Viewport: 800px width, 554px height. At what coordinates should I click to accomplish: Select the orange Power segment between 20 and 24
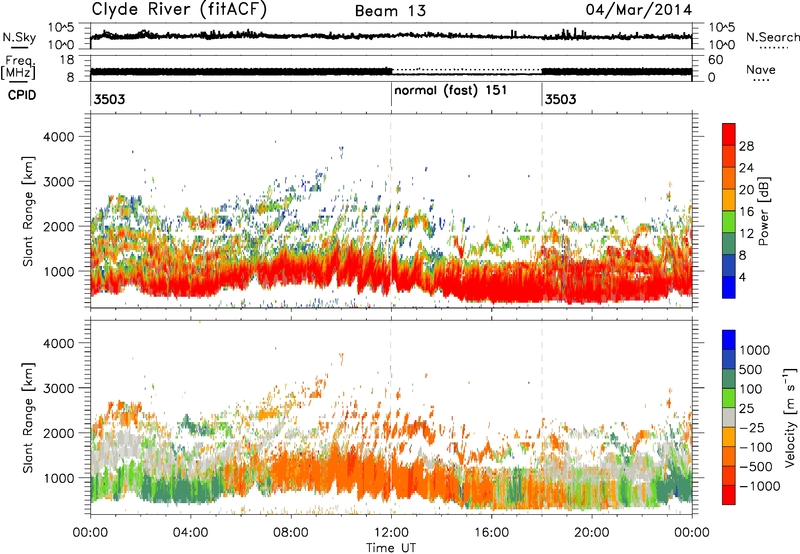click(x=729, y=178)
